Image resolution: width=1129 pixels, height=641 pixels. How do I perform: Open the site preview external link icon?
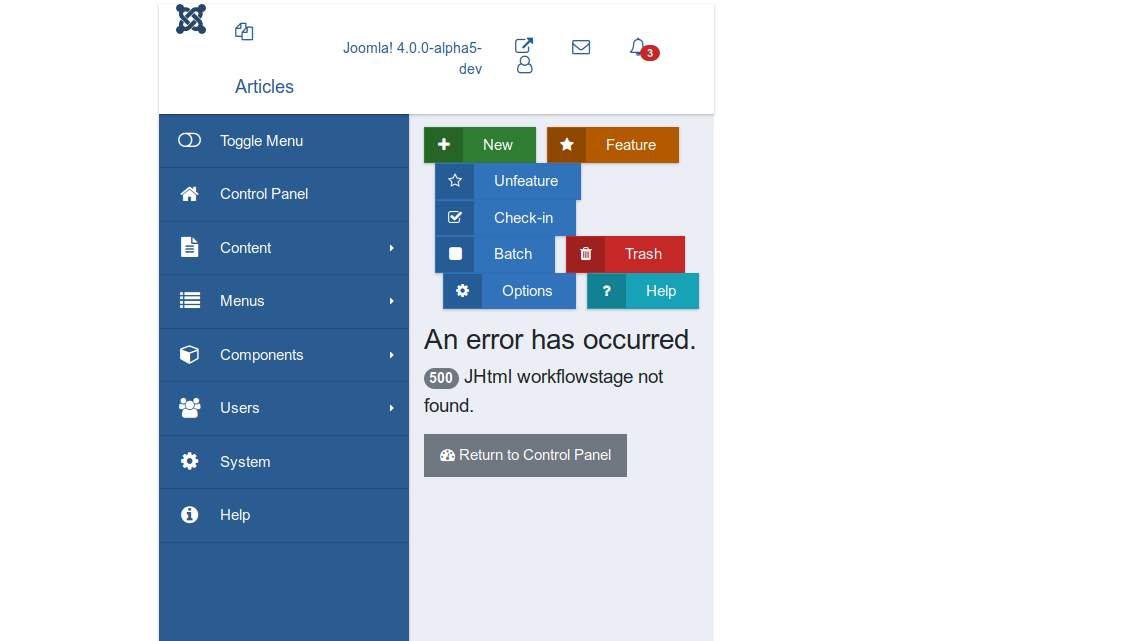523,45
